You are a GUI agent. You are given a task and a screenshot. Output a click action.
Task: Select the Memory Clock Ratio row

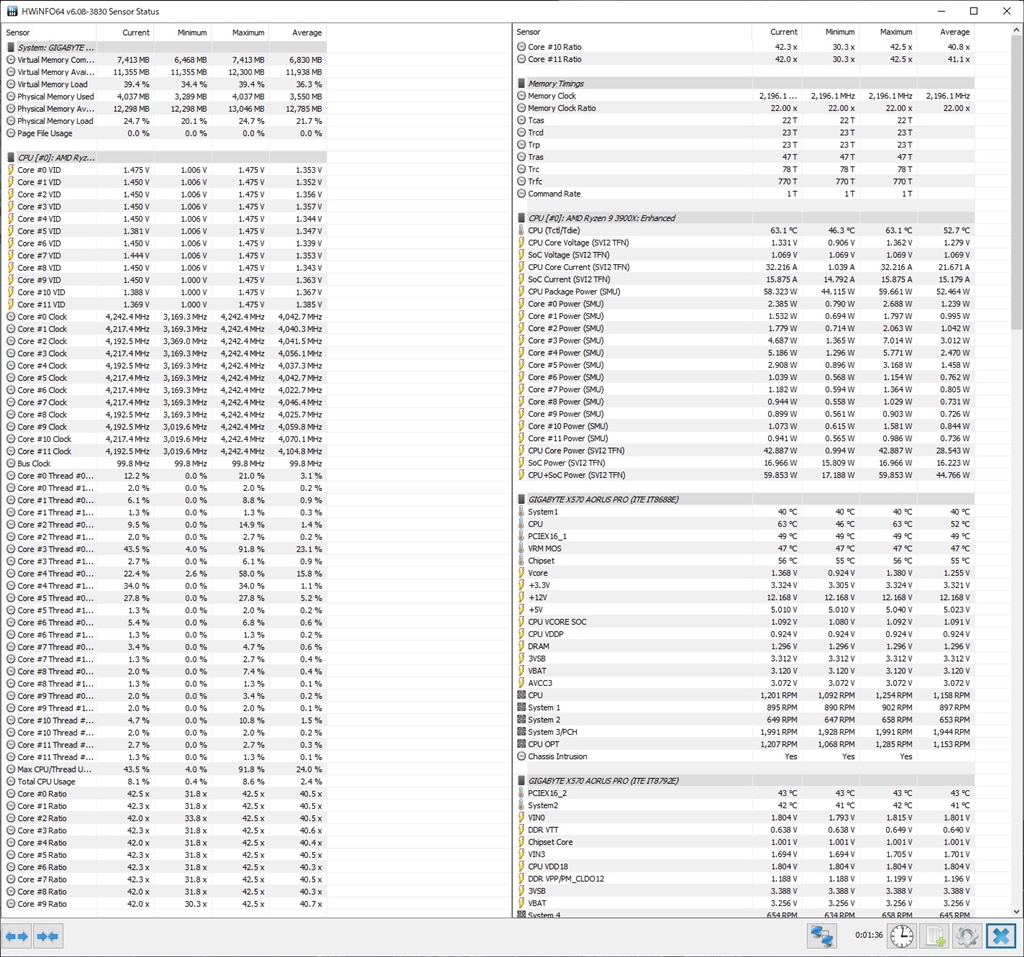(744, 108)
